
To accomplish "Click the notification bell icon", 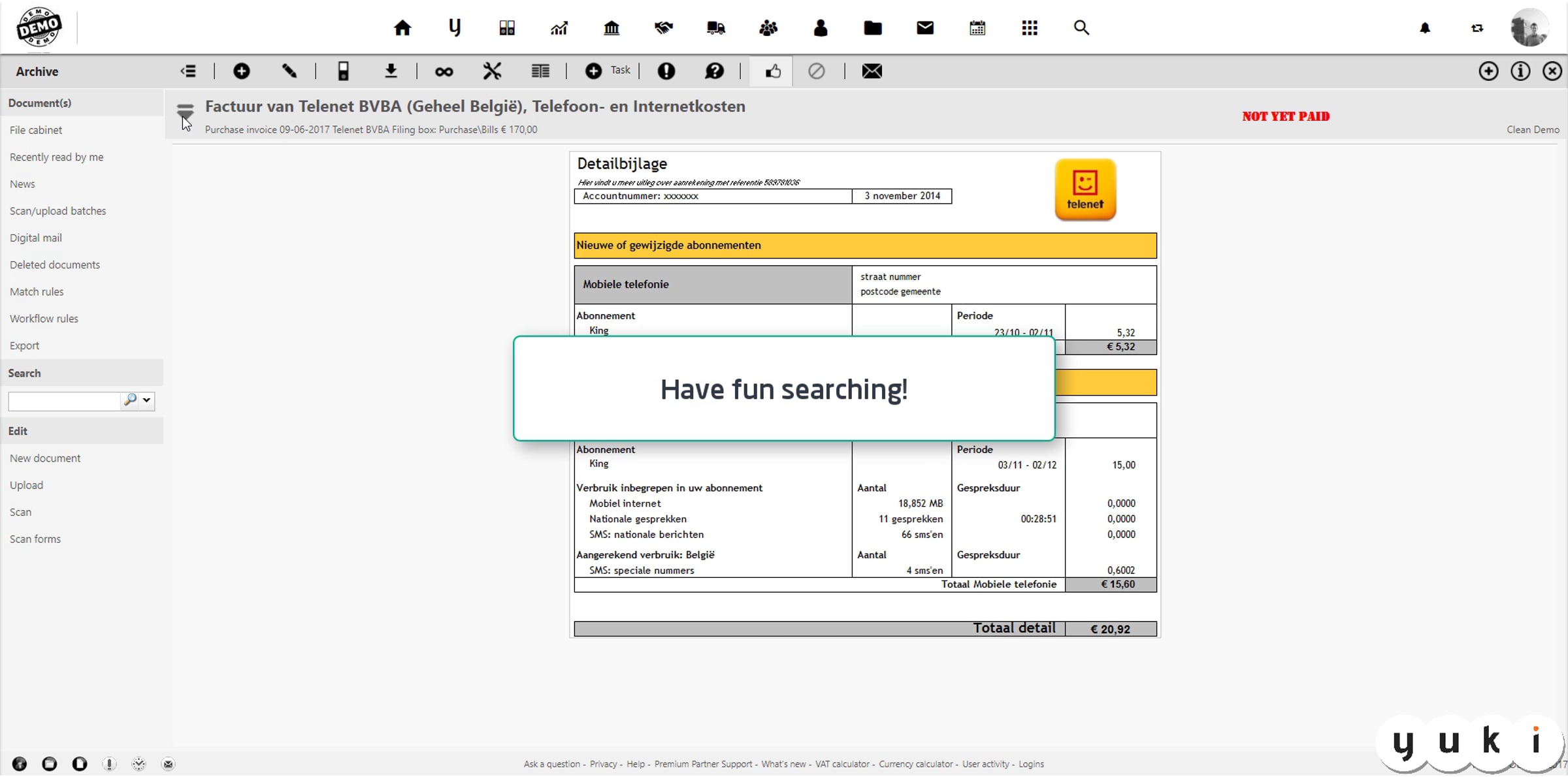I will (x=1425, y=28).
